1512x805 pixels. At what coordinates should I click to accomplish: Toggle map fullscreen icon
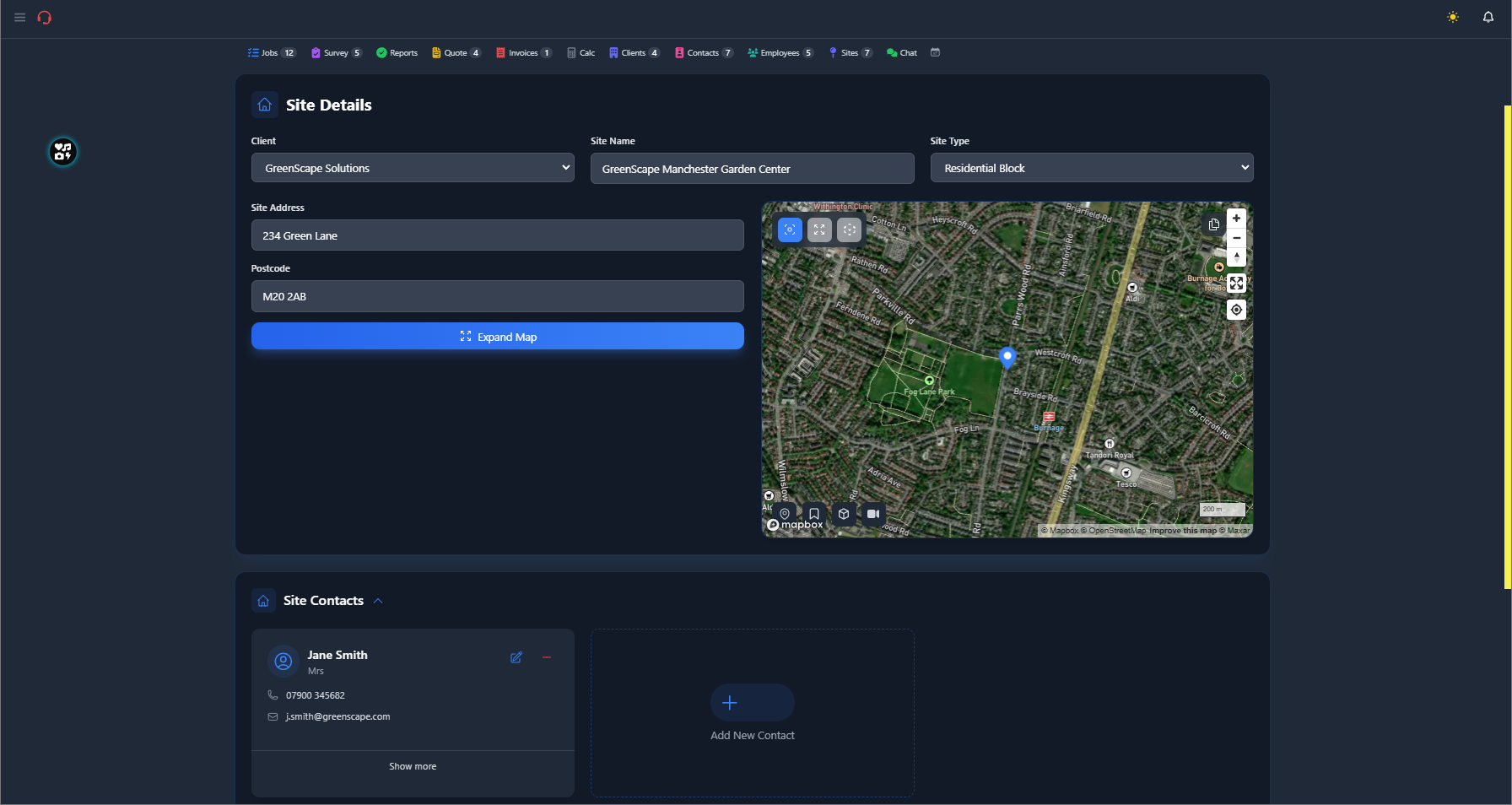1236,284
